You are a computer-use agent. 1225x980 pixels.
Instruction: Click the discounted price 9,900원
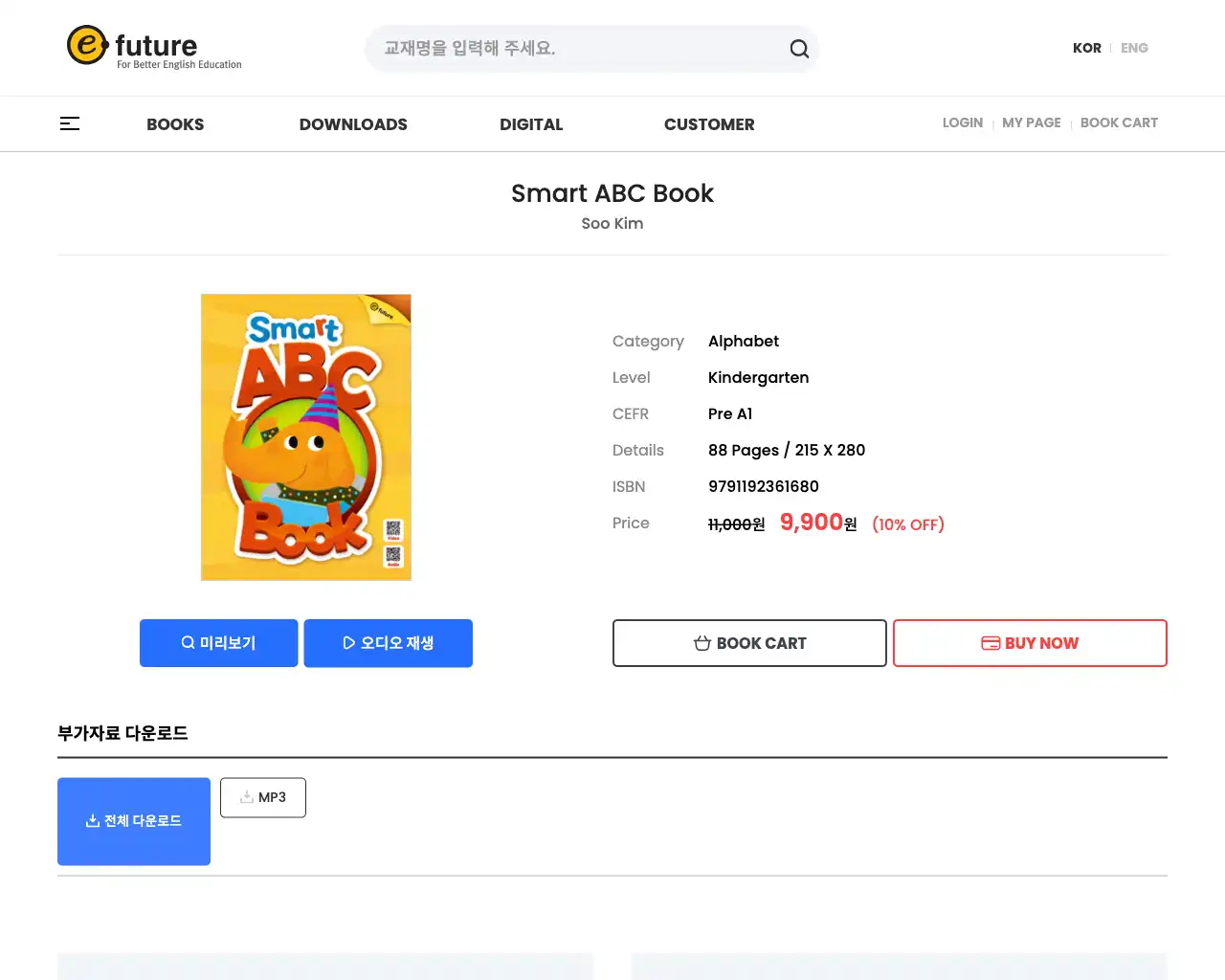point(818,523)
